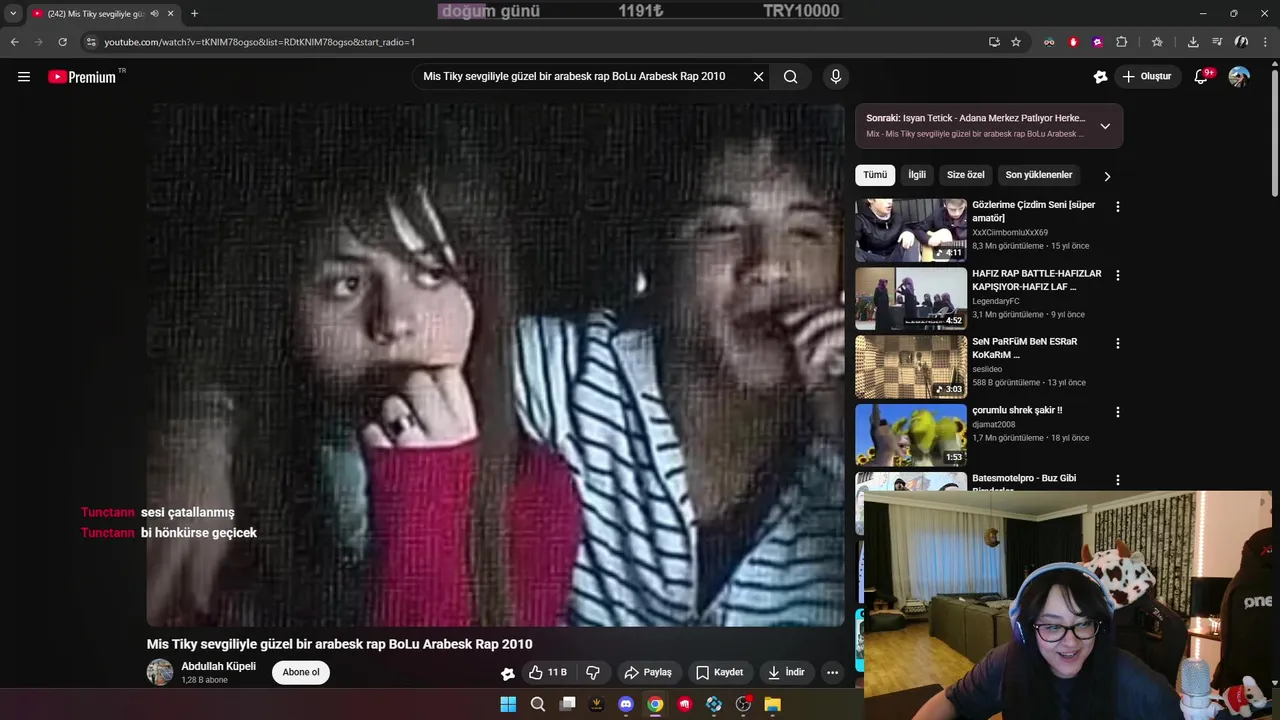Screen dimensions: 1280x720
Task: Like the video with thumbs up
Action: pyautogui.click(x=549, y=672)
